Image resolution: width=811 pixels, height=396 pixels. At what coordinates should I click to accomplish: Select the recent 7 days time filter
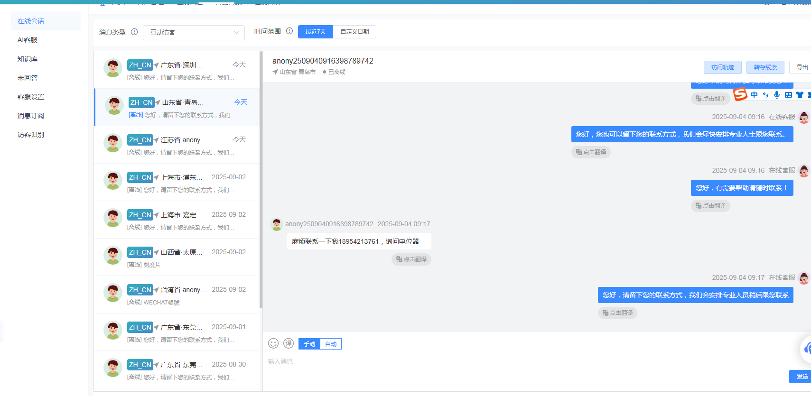point(316,32)
